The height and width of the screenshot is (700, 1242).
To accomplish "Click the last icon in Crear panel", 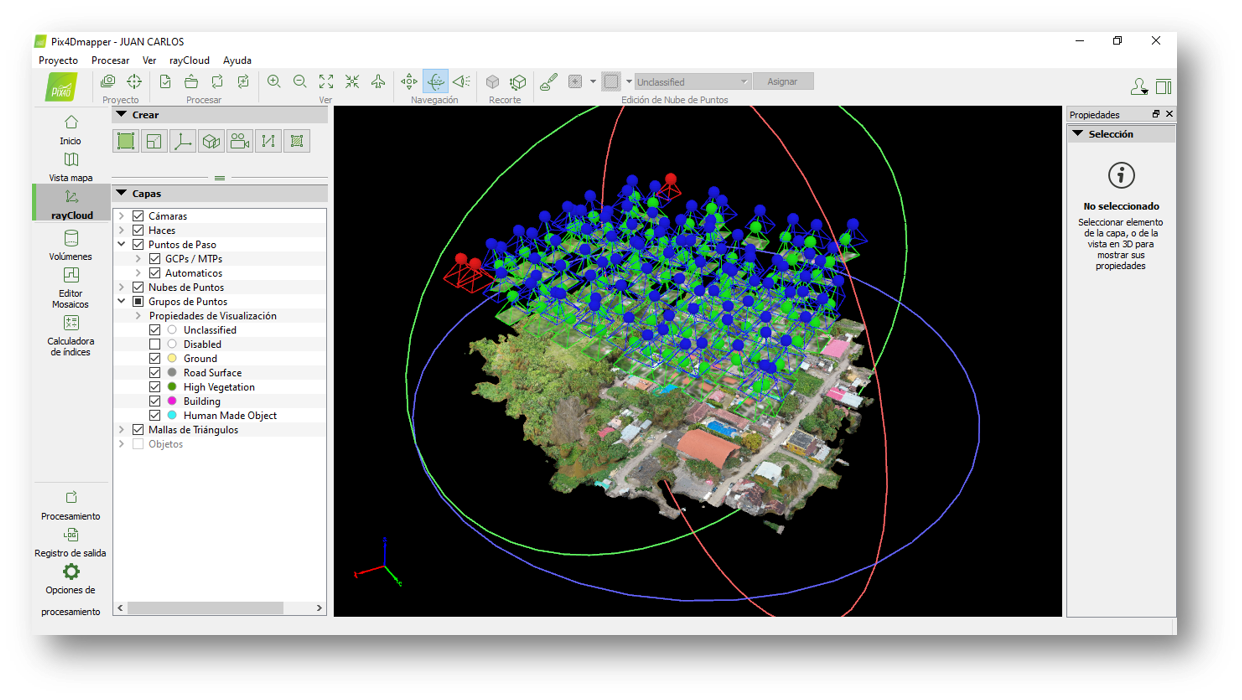I will click(x=297, y=141).
